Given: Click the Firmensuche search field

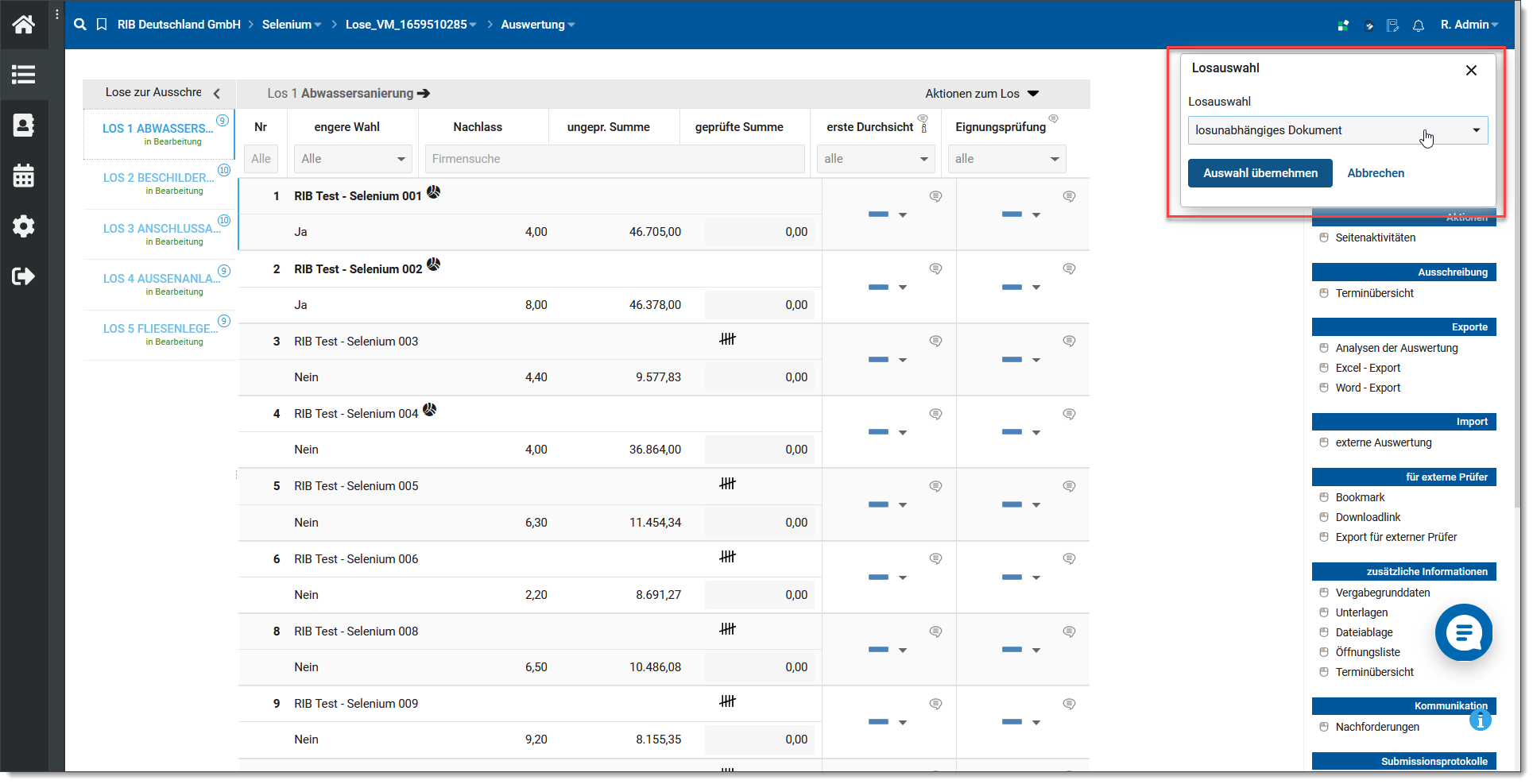Looking at the screenshot, I should 614,159.
